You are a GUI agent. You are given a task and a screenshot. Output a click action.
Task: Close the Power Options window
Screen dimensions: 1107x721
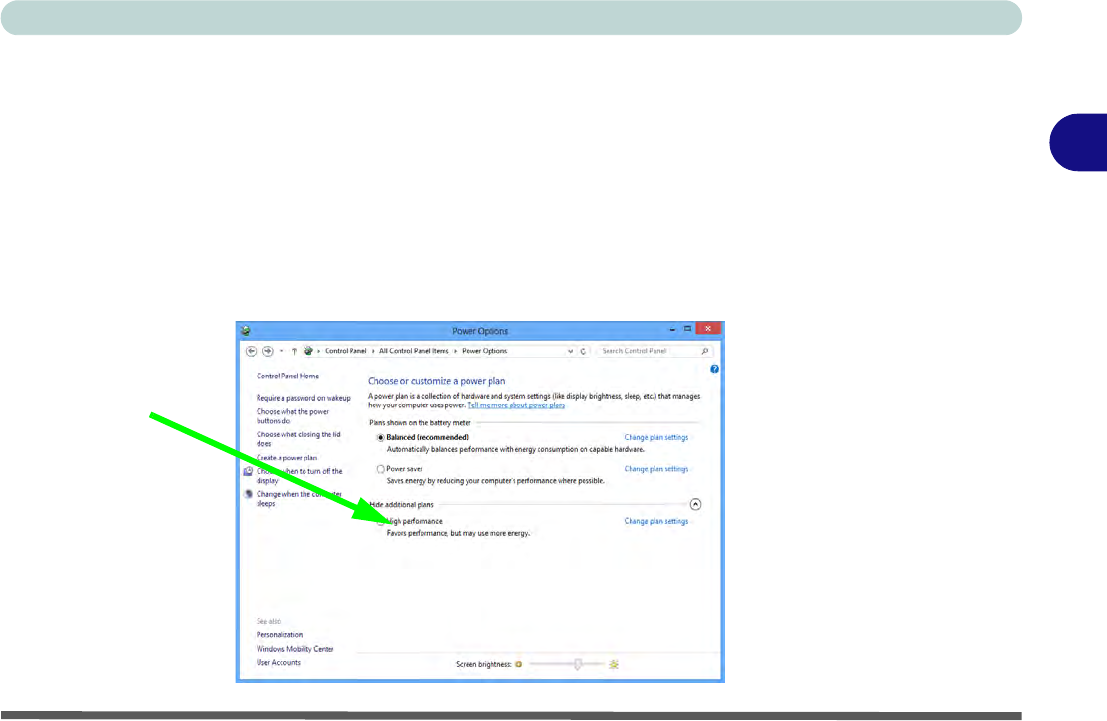(x=708, y=328)
